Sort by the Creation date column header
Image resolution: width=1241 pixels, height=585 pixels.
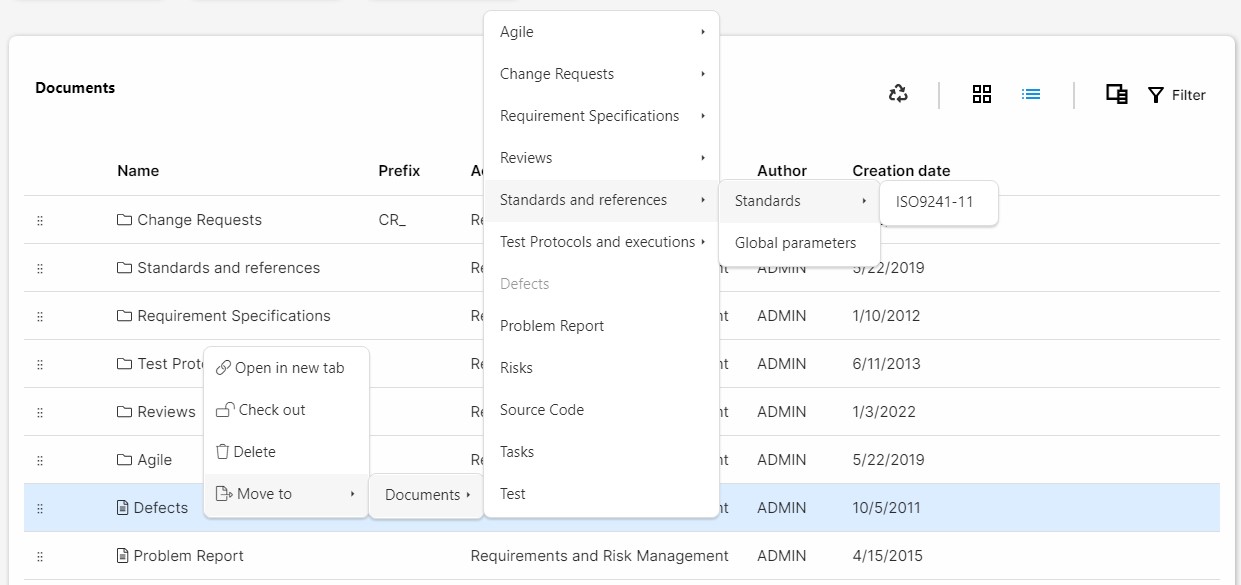(x=901, y=171)
